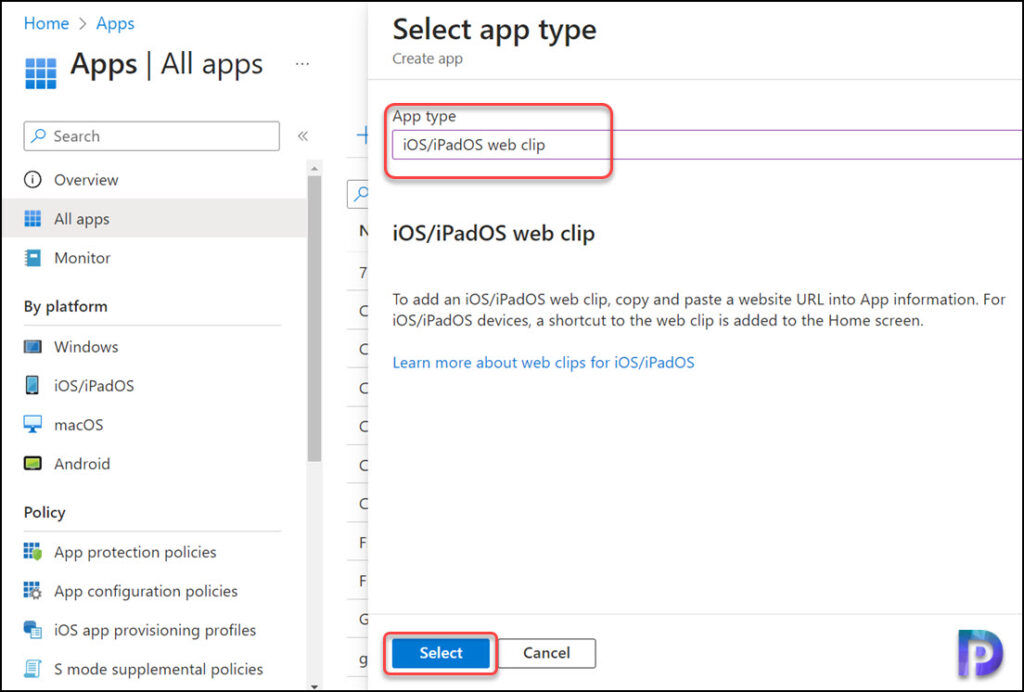
Task: Click the Apps grid icon beside the page title
Action: click(40, 73)
